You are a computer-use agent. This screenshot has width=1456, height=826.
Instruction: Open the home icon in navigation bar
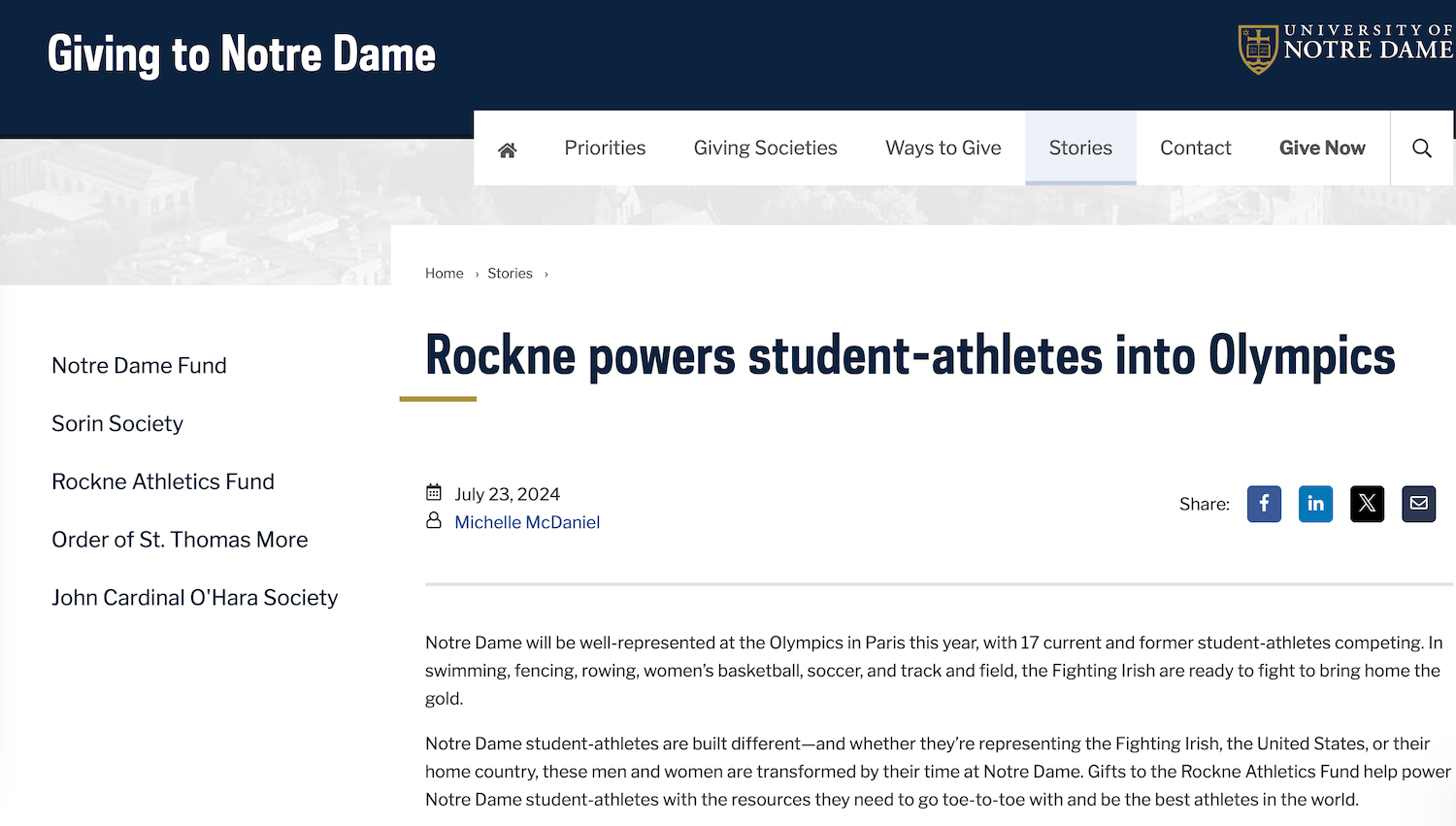coord(507,149)
